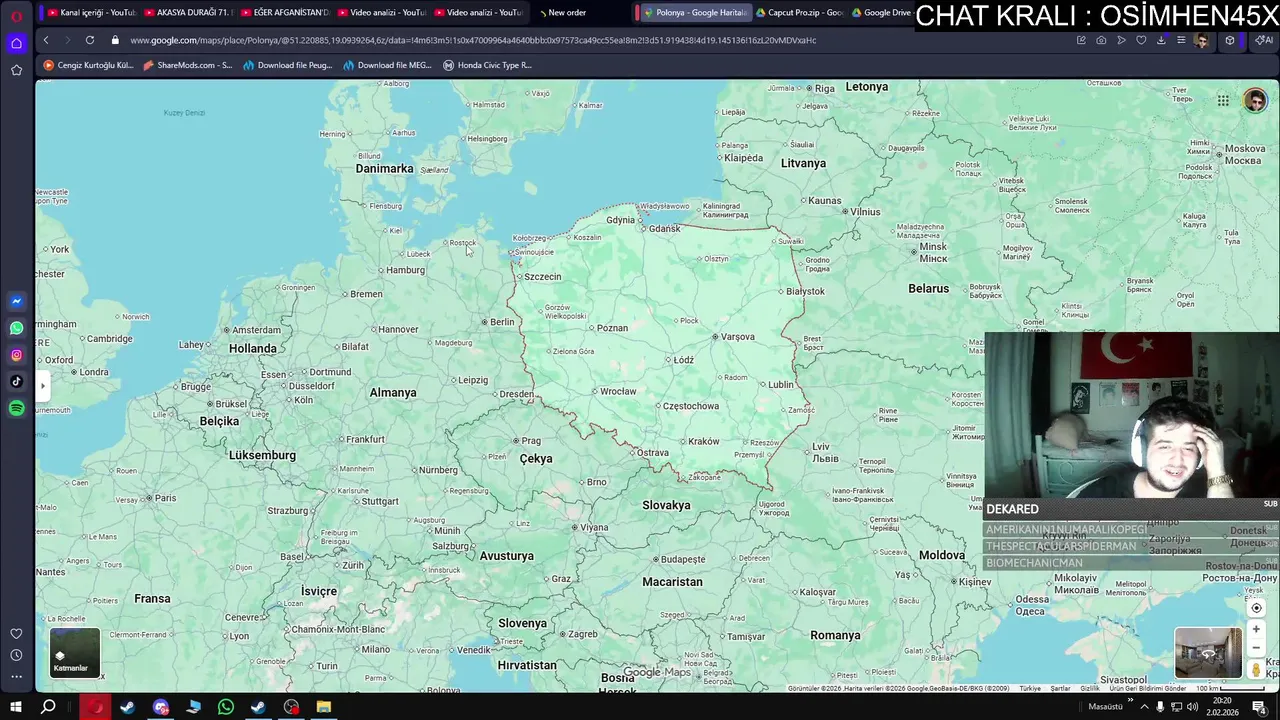1280x720 pixels.
Task: Open Download file Peug... bookmark
Action: pos(287,65)
